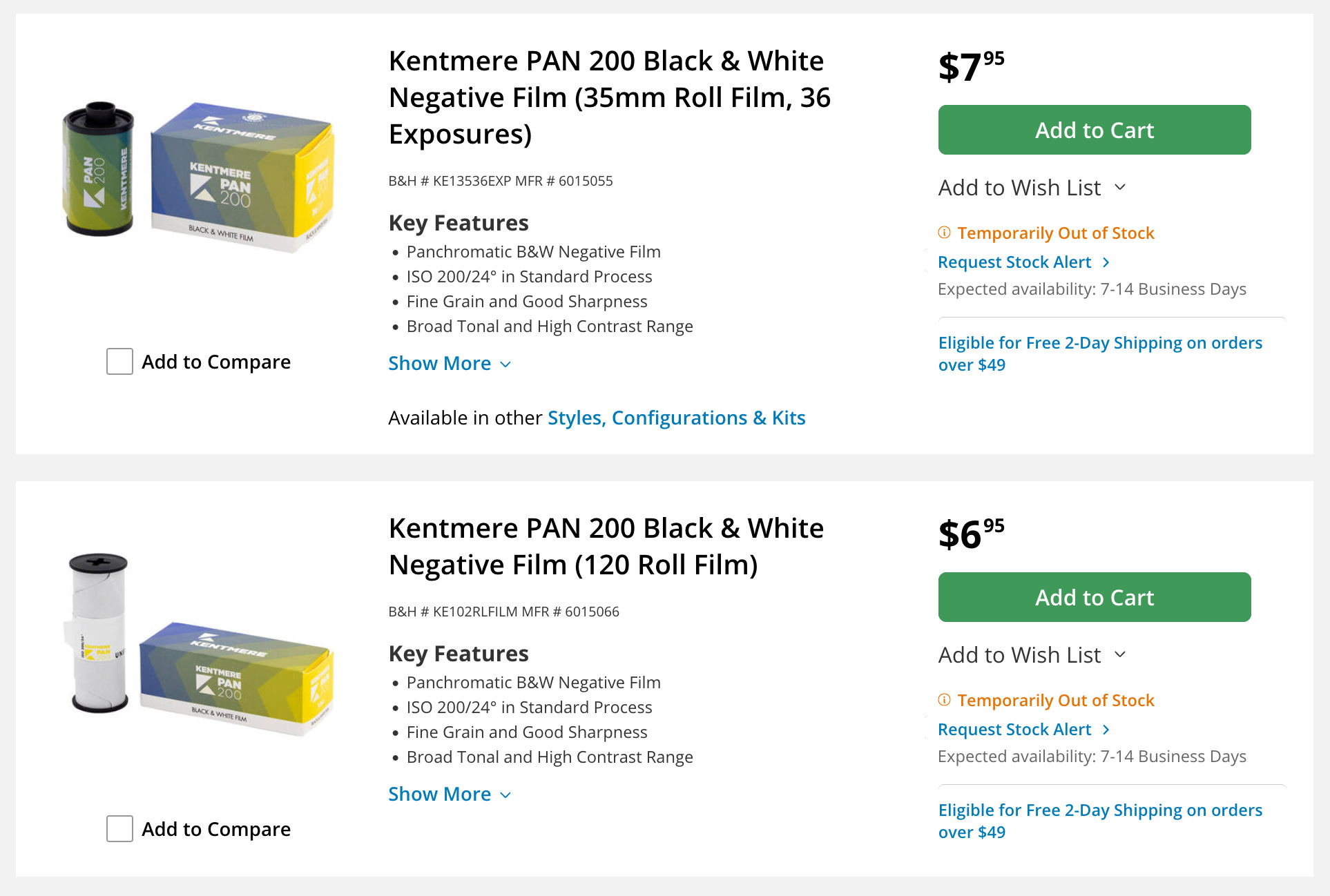The height and width of the screenshot is (896, 1330).
Task: Request Stock Alert for the 35mm film
Action: click(x=1014, y=262)
